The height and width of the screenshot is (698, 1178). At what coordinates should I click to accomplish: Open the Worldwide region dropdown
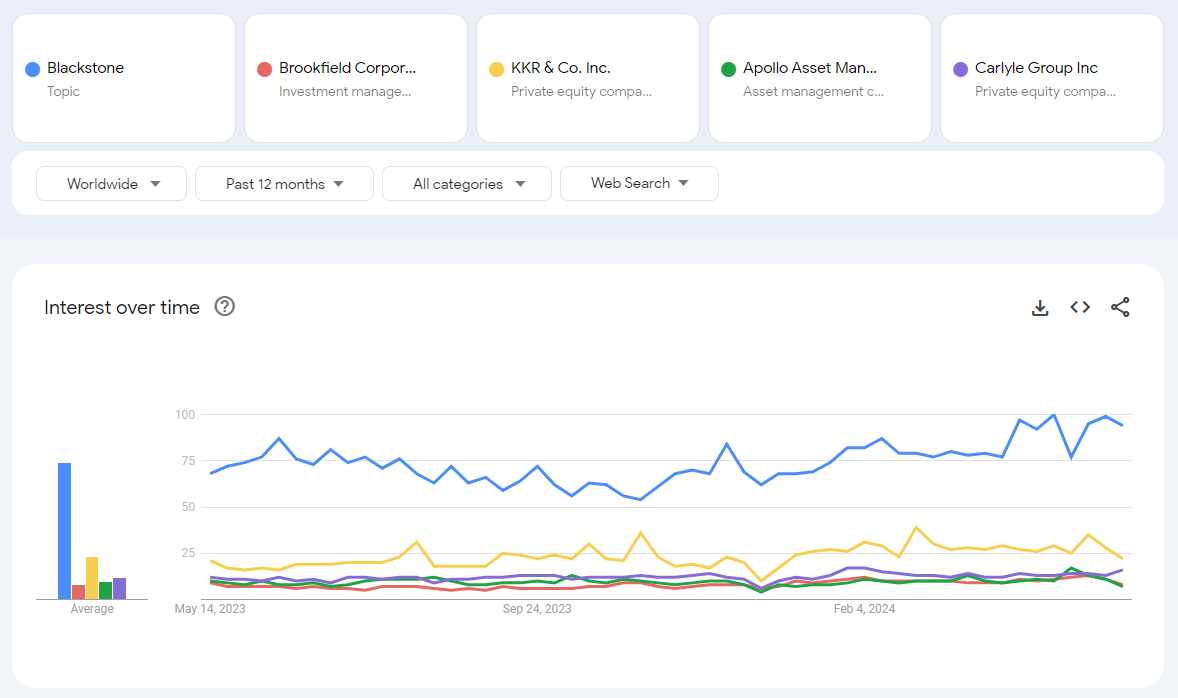[111, 184]
